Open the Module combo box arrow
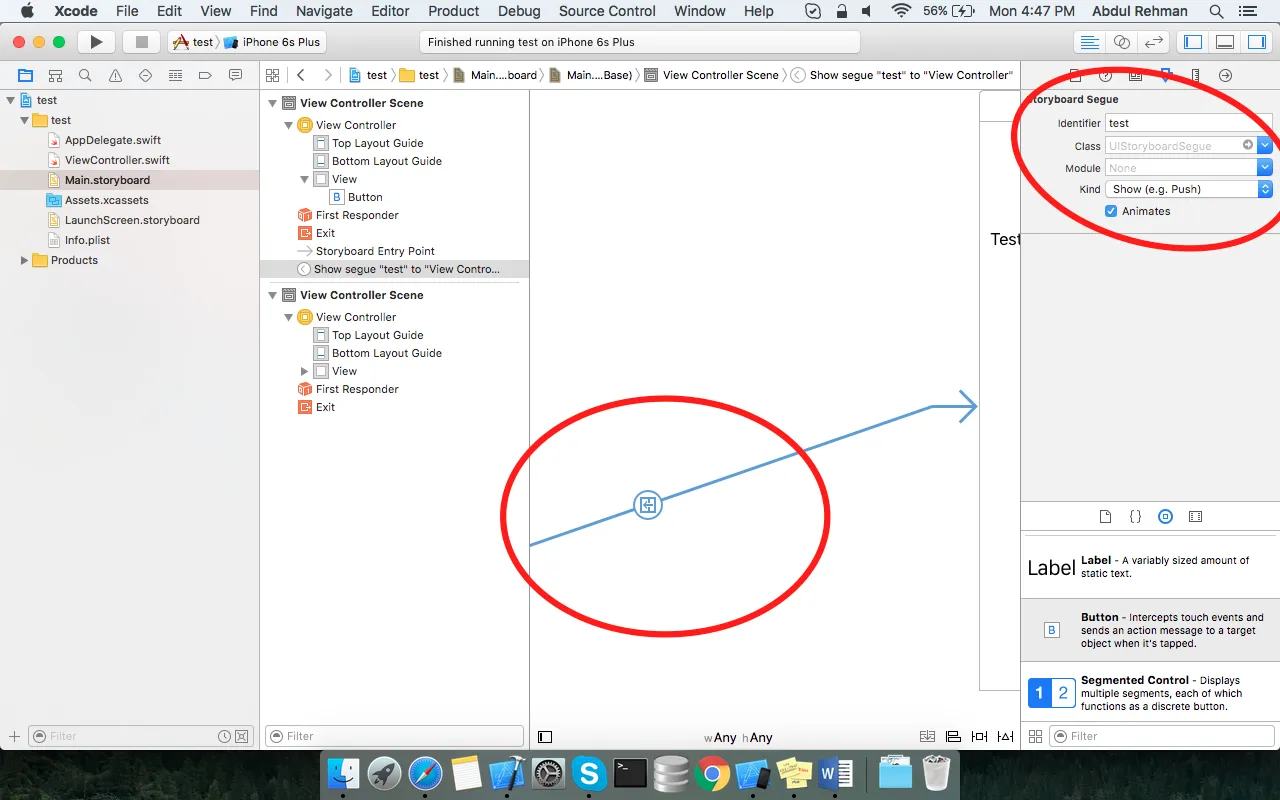The height and width of the screenshot is (800, 1280). coord(1265,168)
